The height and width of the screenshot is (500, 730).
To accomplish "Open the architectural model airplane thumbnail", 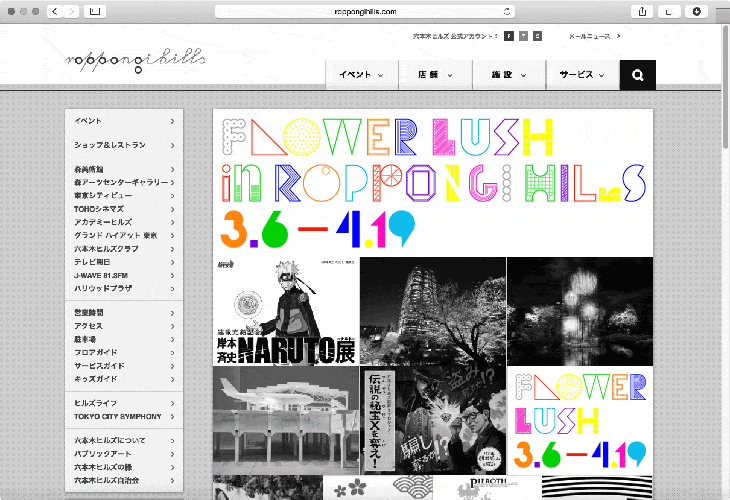I will pyautogui.click(x=286, y=420).
